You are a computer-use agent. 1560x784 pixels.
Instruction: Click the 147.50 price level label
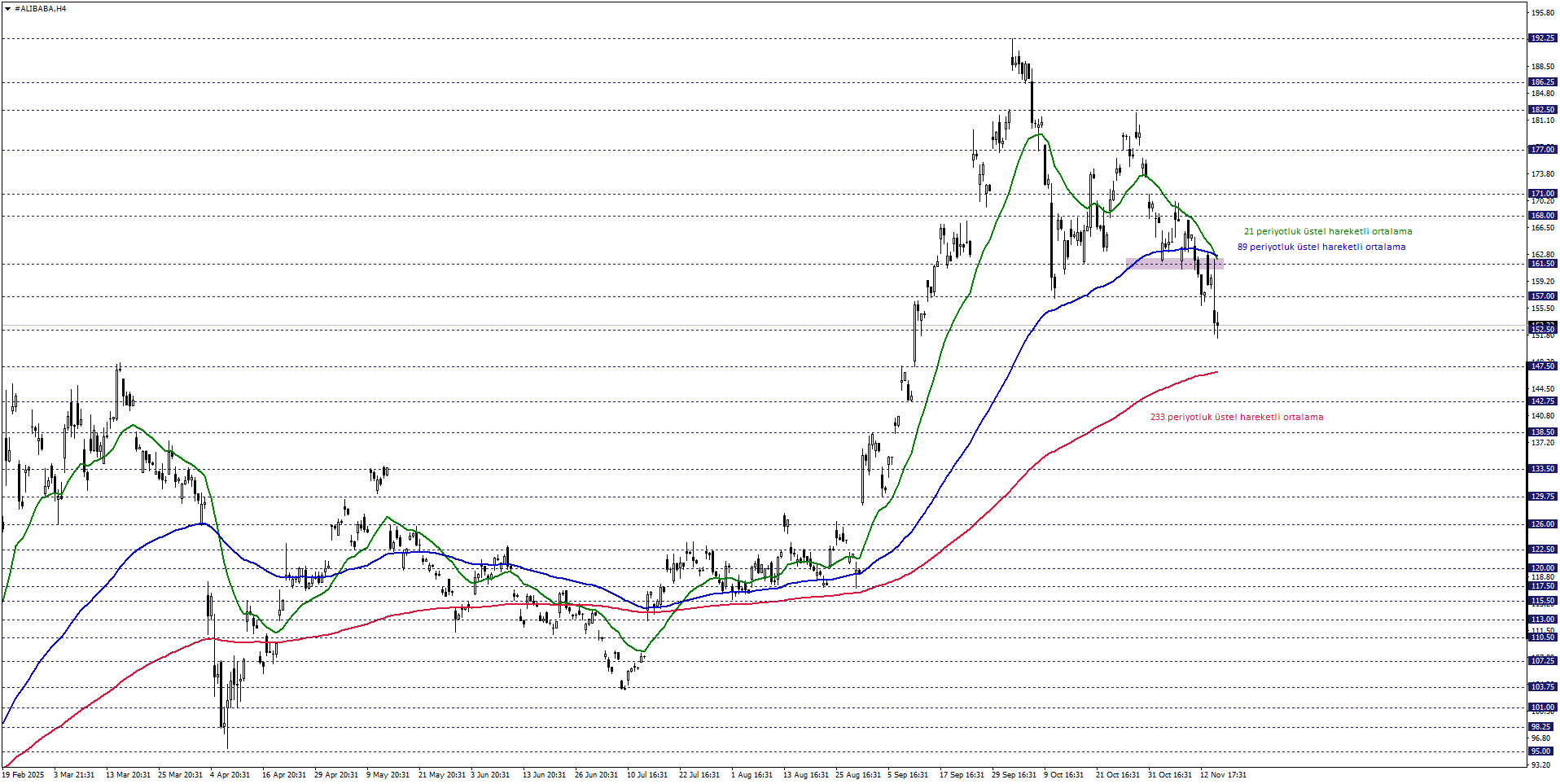tap(1542, 366)
